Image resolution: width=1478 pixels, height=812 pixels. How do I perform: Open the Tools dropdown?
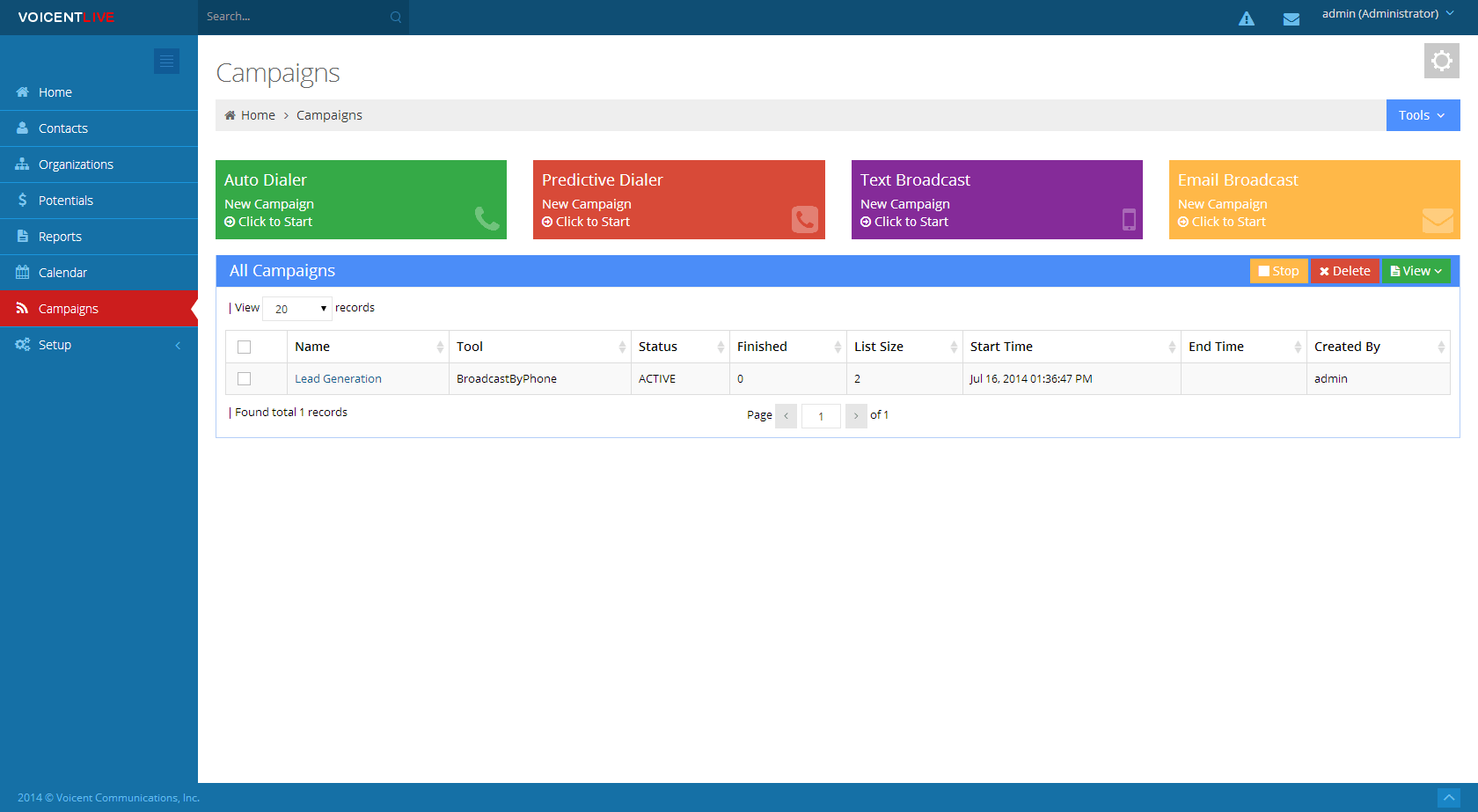click(1422, 114)
